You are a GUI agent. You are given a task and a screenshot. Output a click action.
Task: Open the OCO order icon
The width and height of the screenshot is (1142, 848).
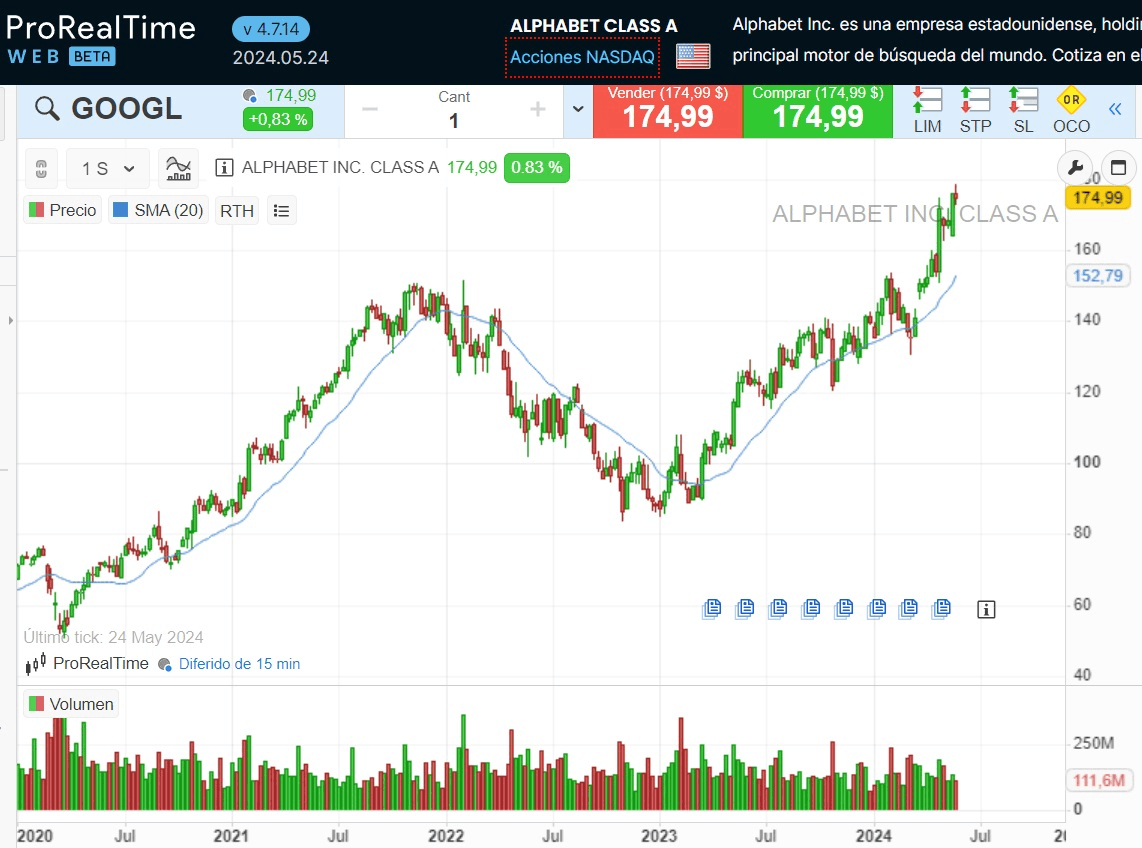pyautogui.click(x=1071, y=110)
